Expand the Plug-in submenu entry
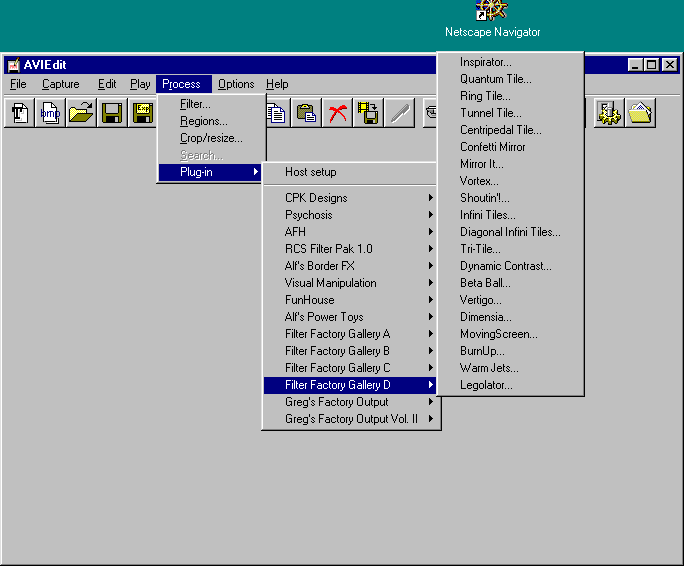Screen dimensions: 684x566 (x=212, y=172)
